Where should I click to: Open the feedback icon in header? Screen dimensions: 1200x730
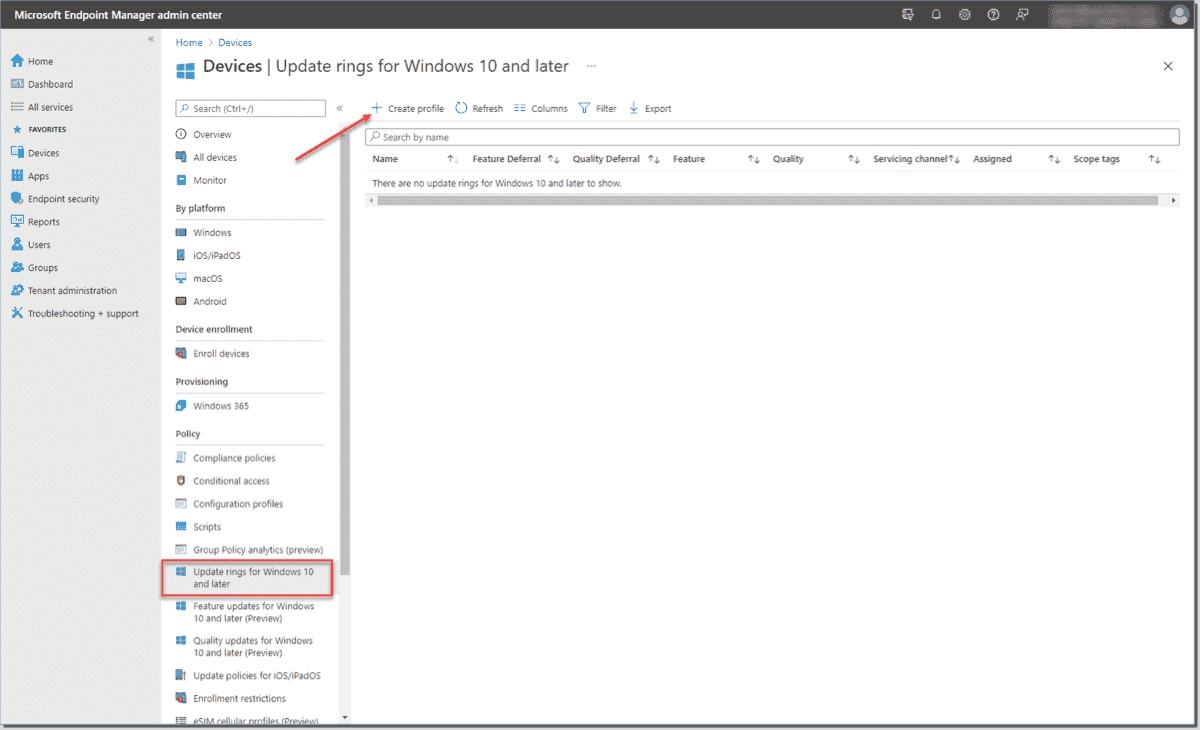coord(1022,15)
